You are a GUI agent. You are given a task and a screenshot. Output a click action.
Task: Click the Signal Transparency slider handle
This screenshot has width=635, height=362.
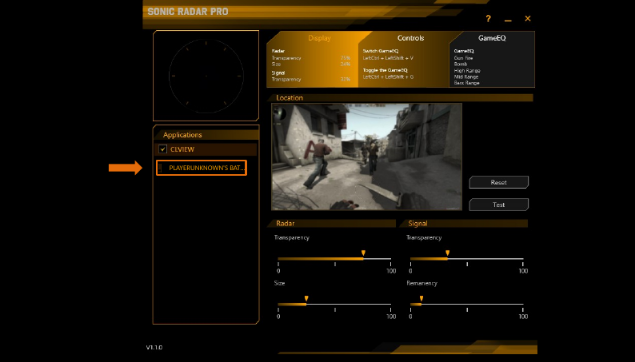(x=447, y=253)
